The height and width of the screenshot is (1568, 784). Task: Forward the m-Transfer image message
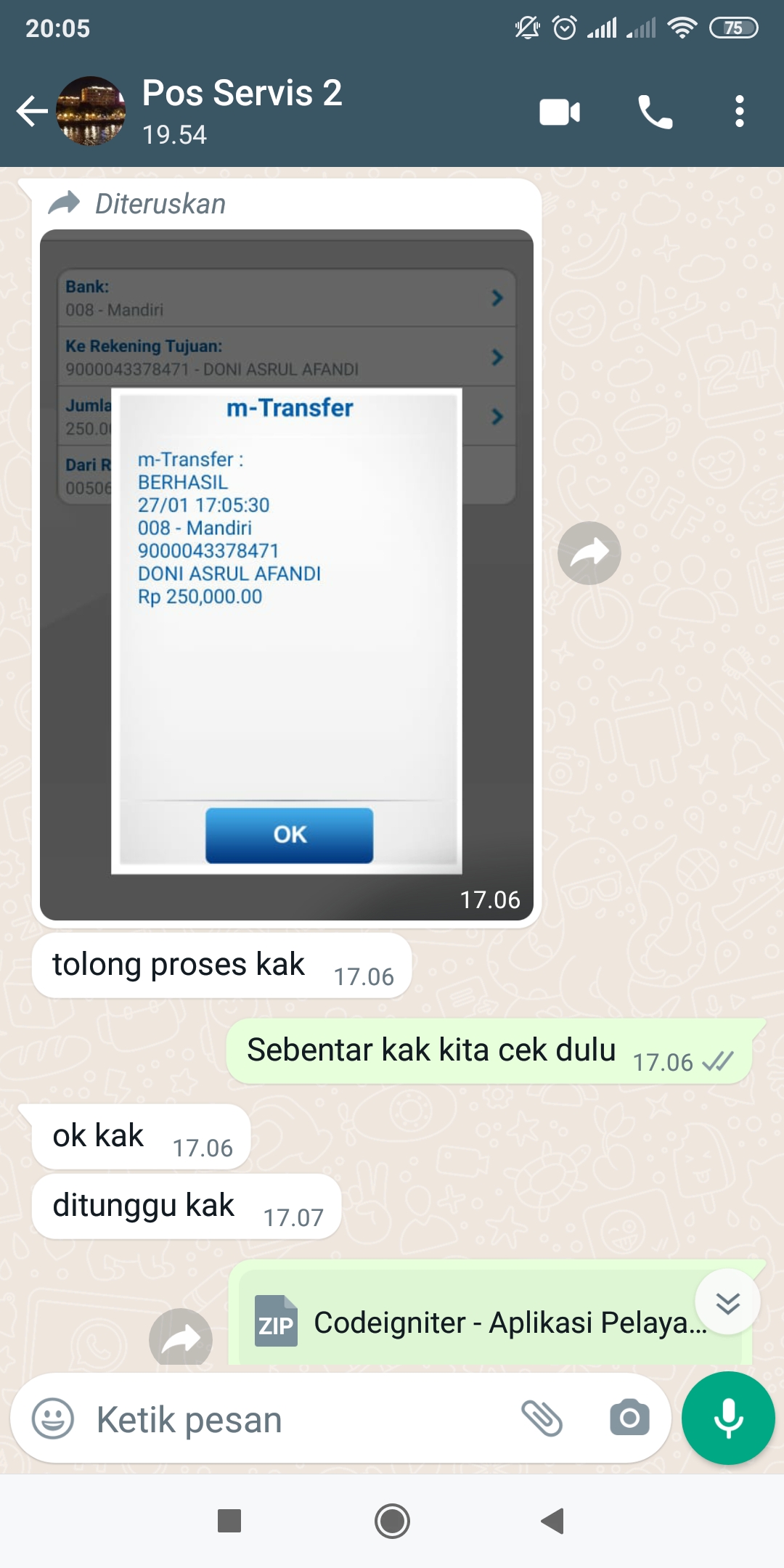[x=589, y=553]
